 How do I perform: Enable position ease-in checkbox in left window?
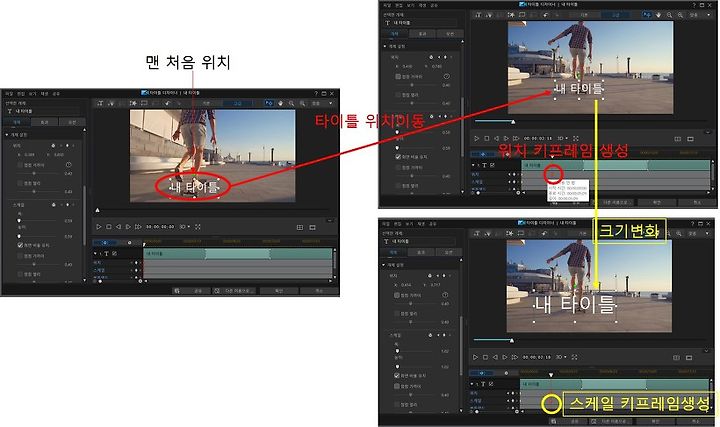[20, 164]
